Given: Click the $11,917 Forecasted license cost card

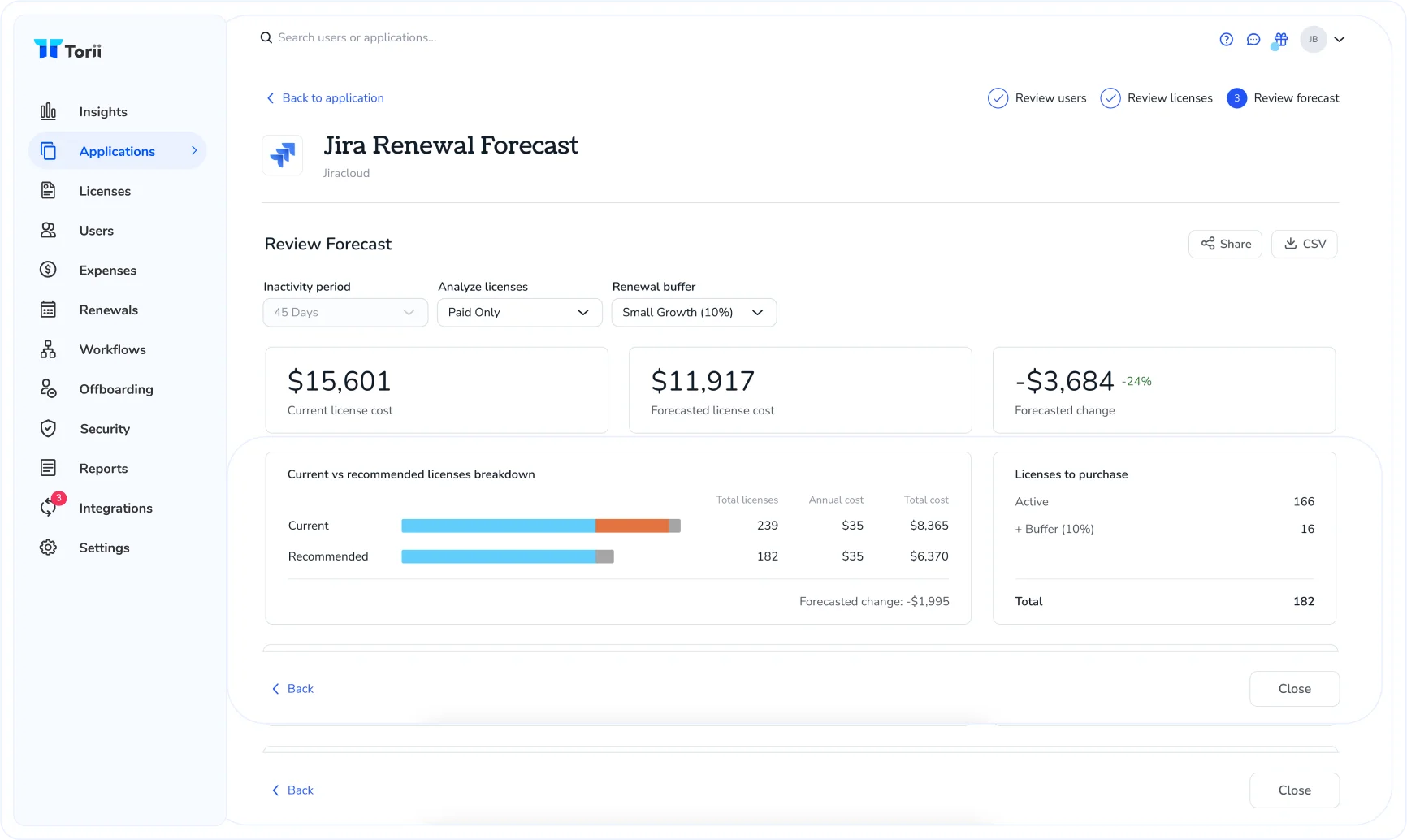Looking at the screenshot, I should tap(800, 390).
